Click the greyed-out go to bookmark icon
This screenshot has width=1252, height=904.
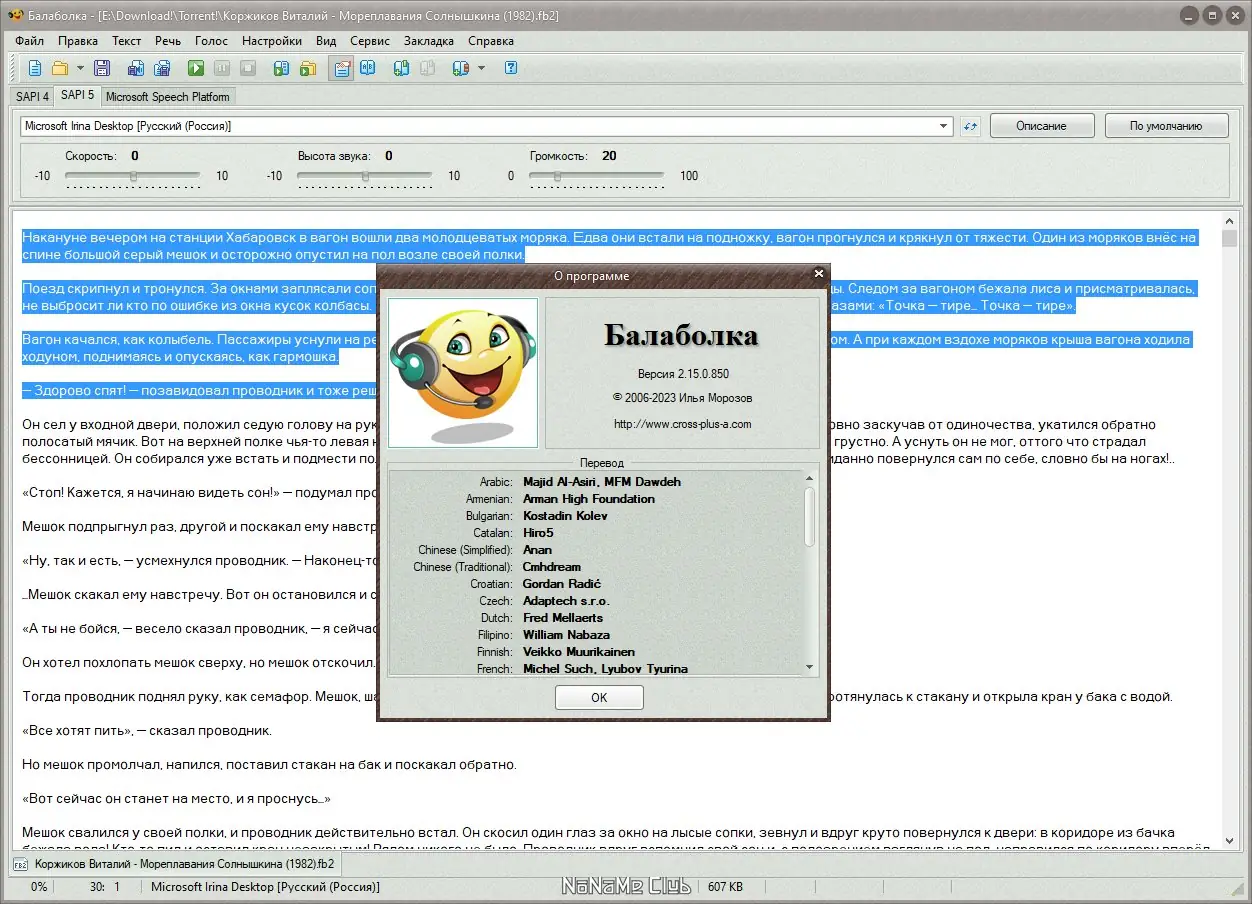click(x=427, y=68)
